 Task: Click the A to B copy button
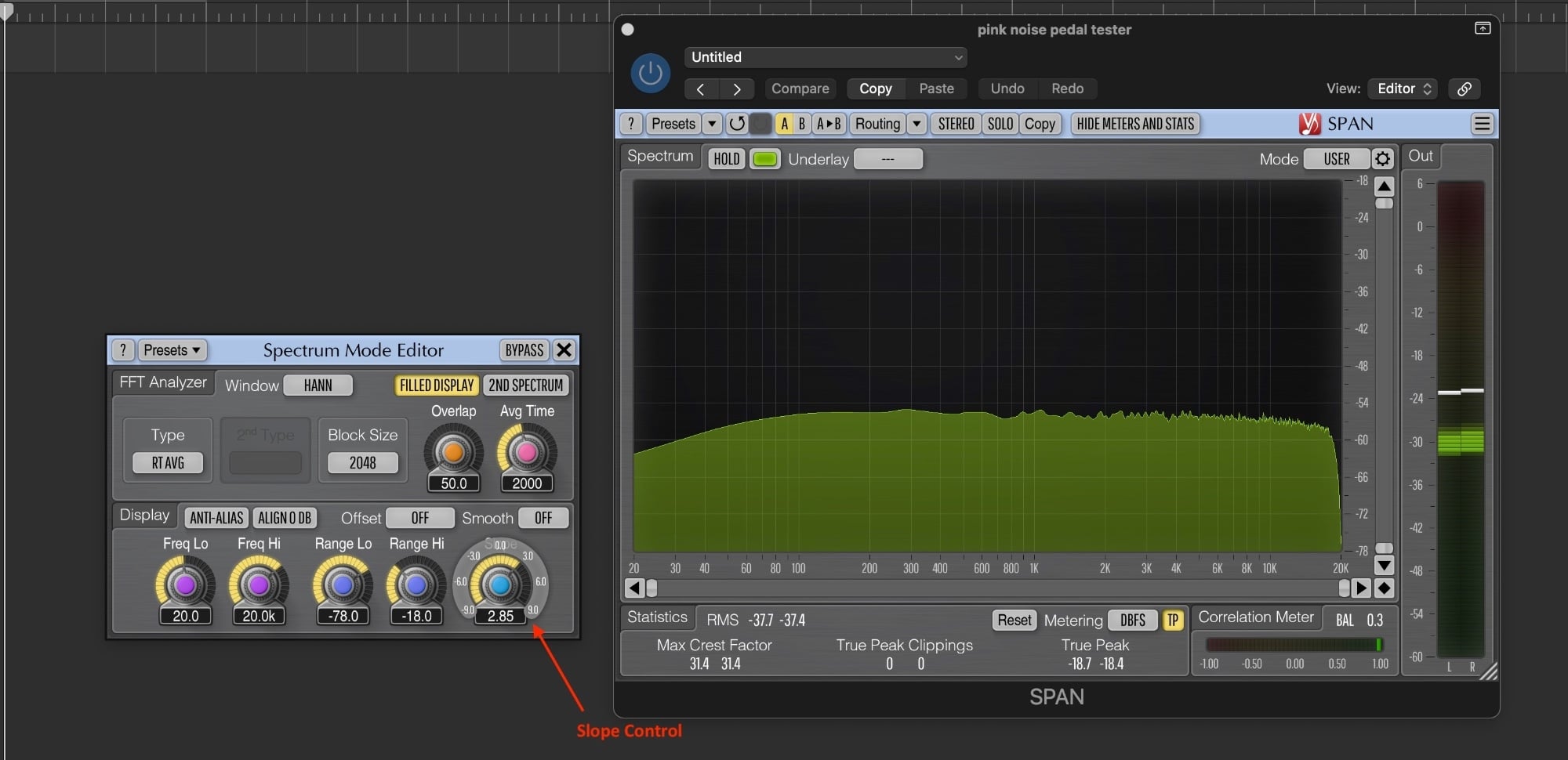pos(828,124)
